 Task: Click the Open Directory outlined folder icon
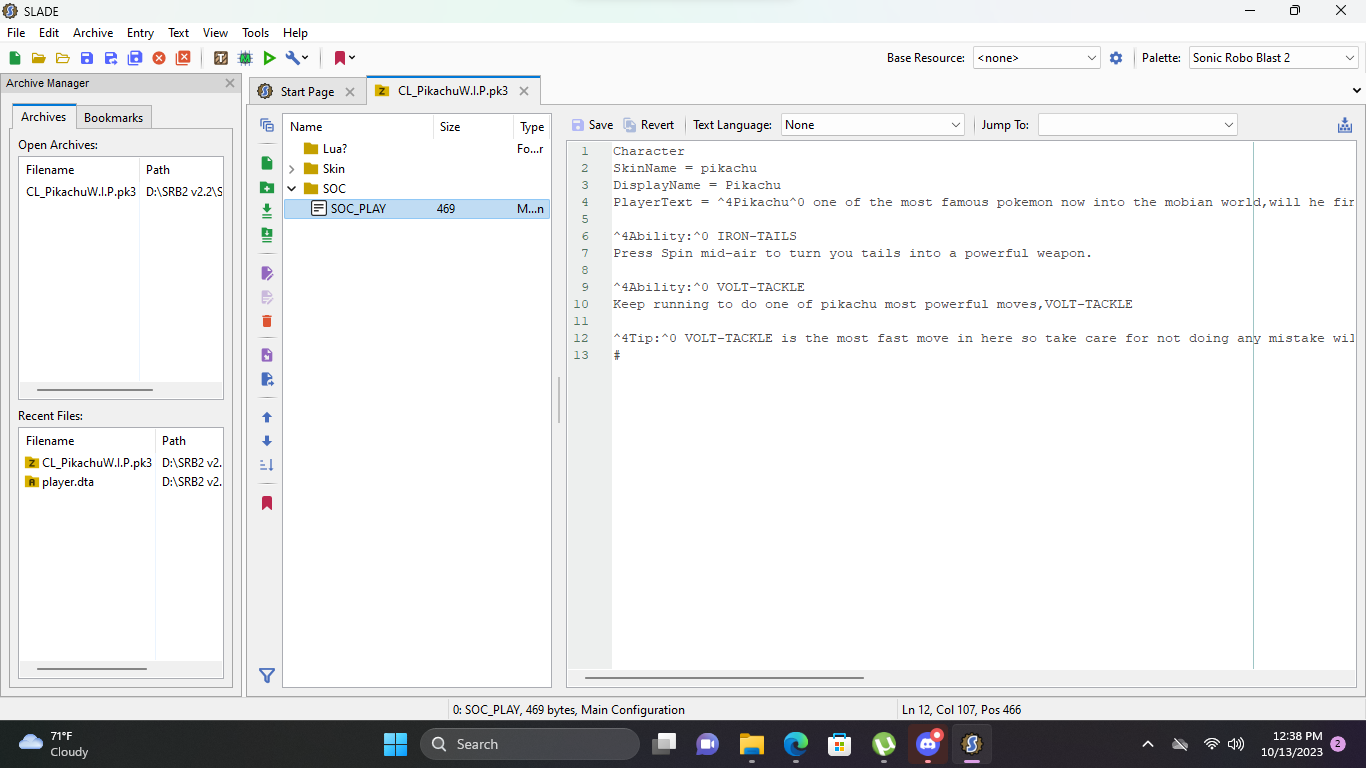coord(62,58)
